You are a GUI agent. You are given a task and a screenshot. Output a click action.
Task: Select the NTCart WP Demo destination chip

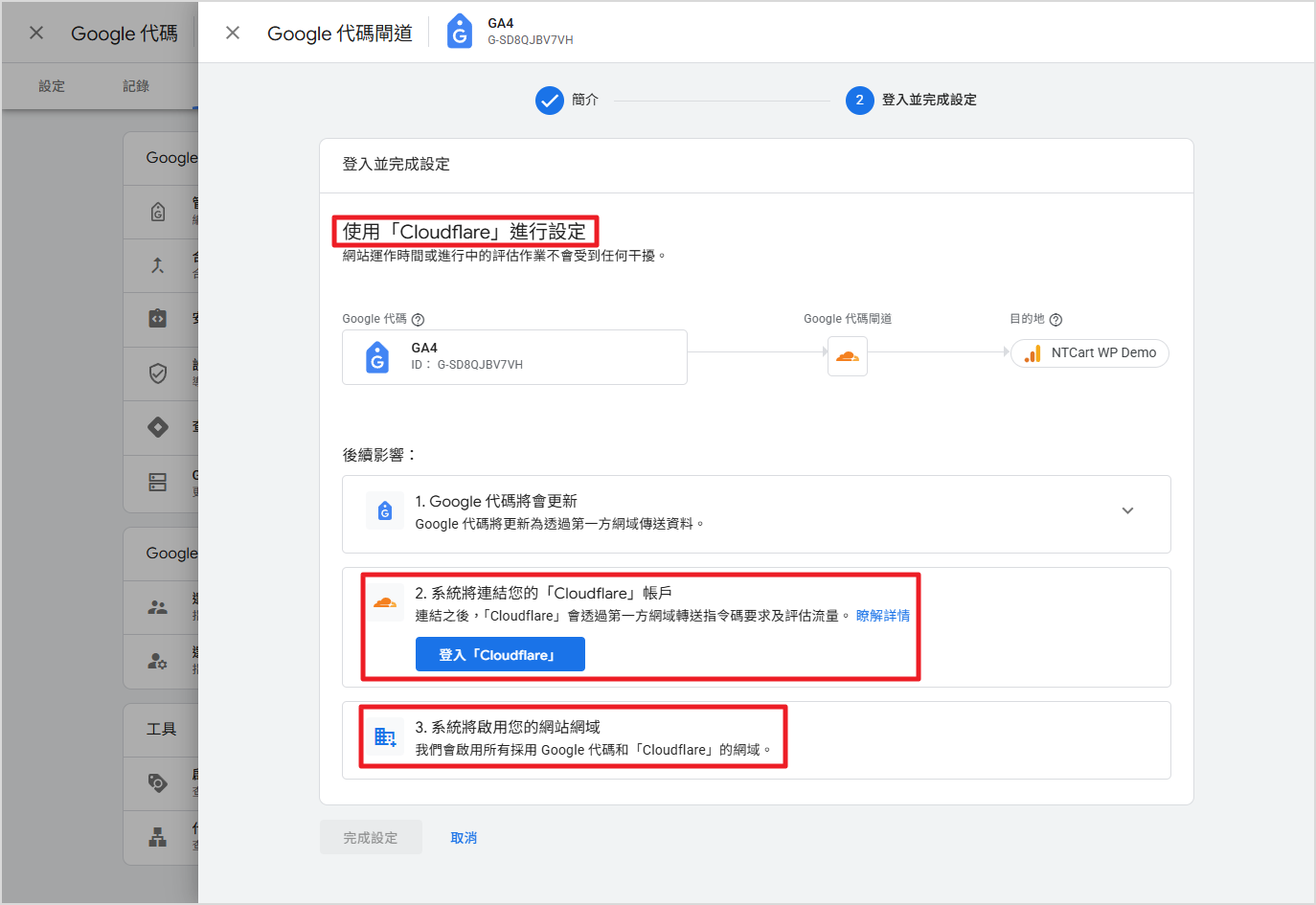pyautogui.click(x=1090, y=352)
